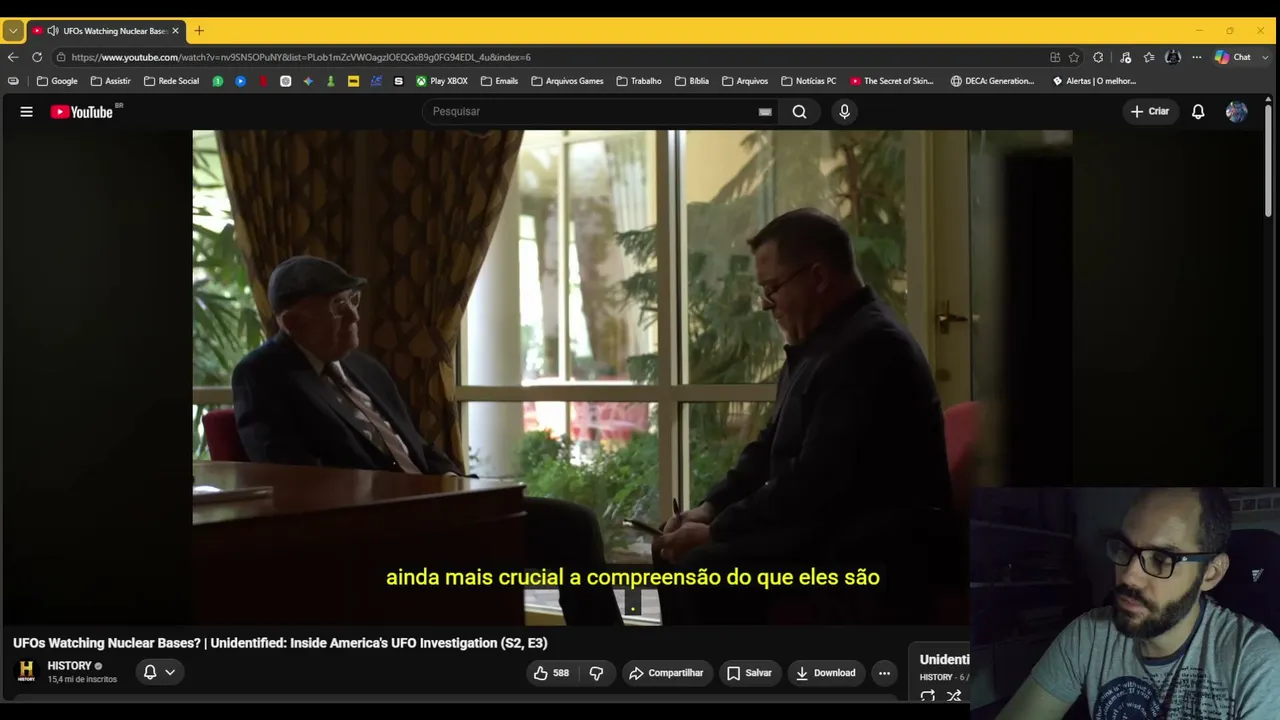This screenshot has width=1280, height=720.
Task: Open more actions ellipsis below video
Action: tap(884, 673)
